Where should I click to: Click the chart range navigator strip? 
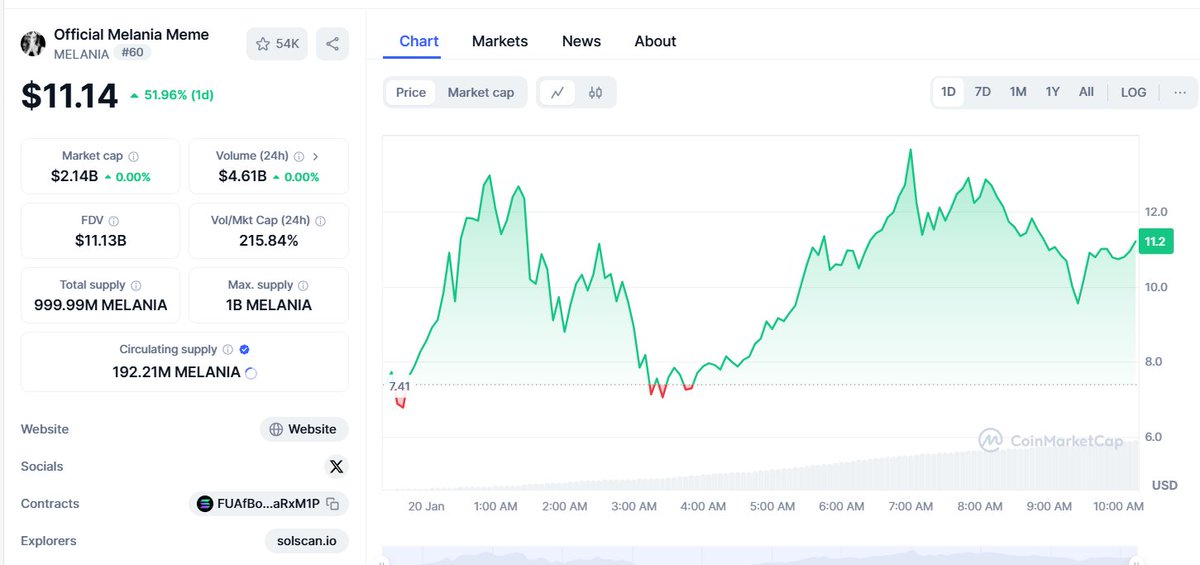click(762, 555)
